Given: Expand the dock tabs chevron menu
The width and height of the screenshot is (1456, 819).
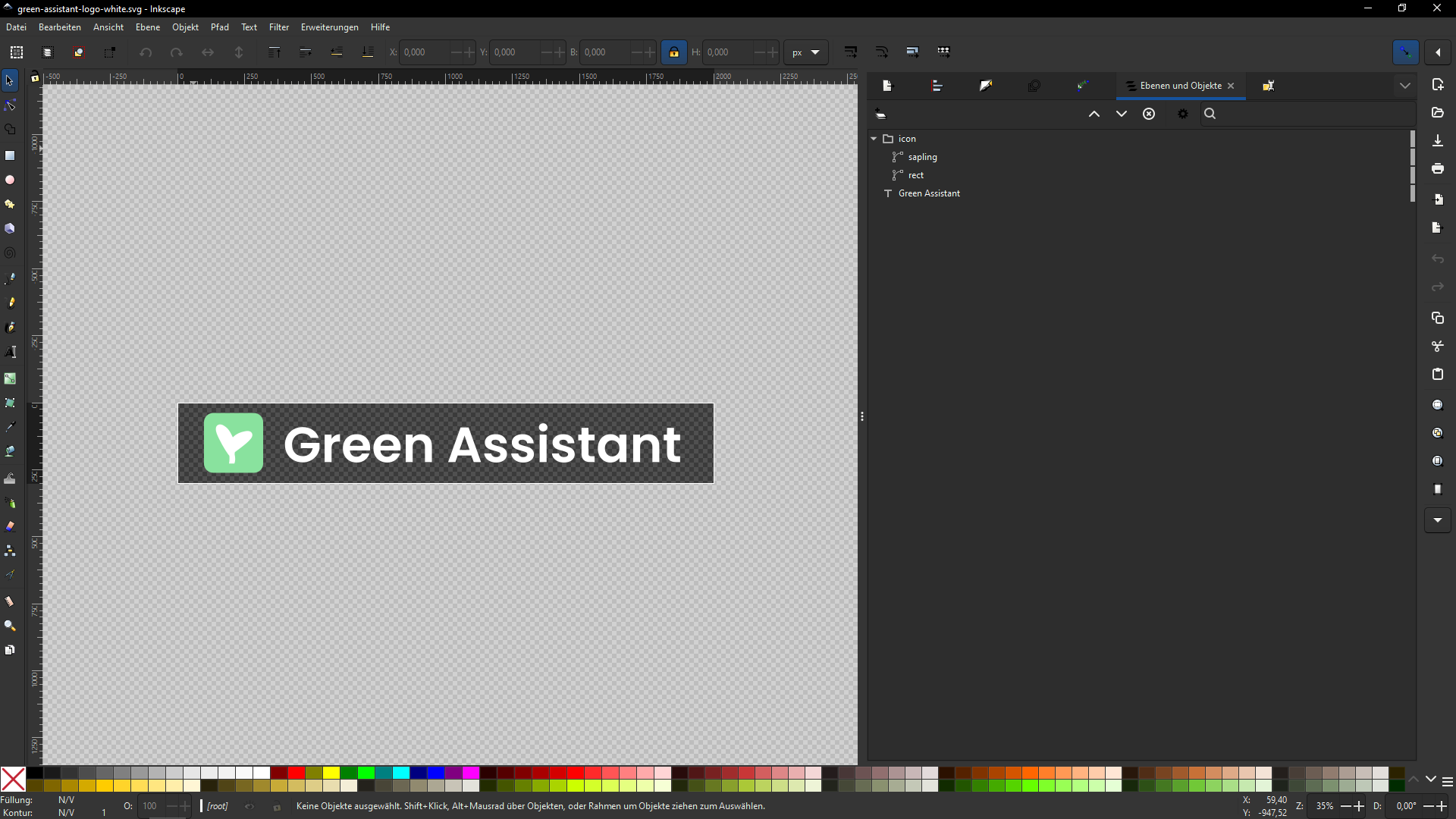Looking at the screenshot, I should click(x=1405, y=86).
